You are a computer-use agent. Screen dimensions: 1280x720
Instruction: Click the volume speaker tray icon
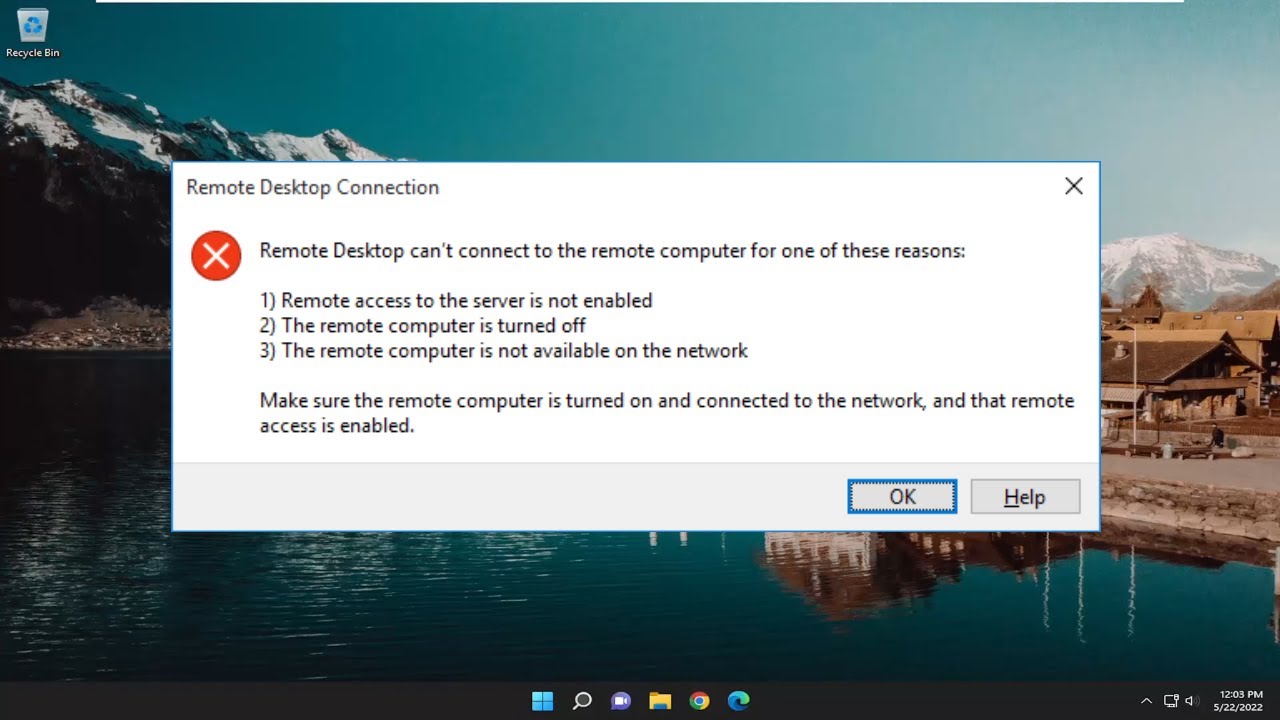pos(1191,701)
